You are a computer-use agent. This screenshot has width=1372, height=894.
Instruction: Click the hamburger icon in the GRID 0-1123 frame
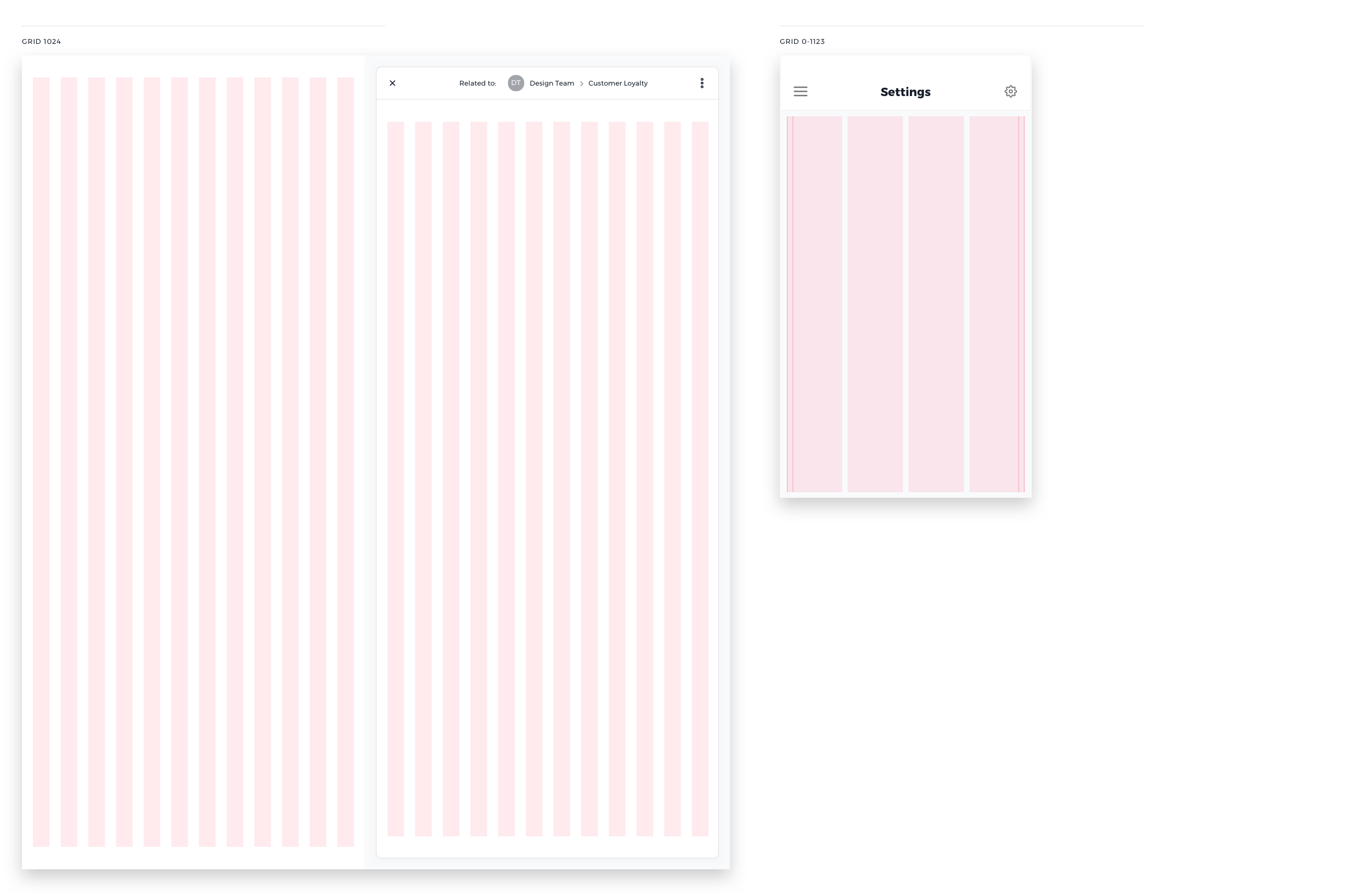[800, 91]
